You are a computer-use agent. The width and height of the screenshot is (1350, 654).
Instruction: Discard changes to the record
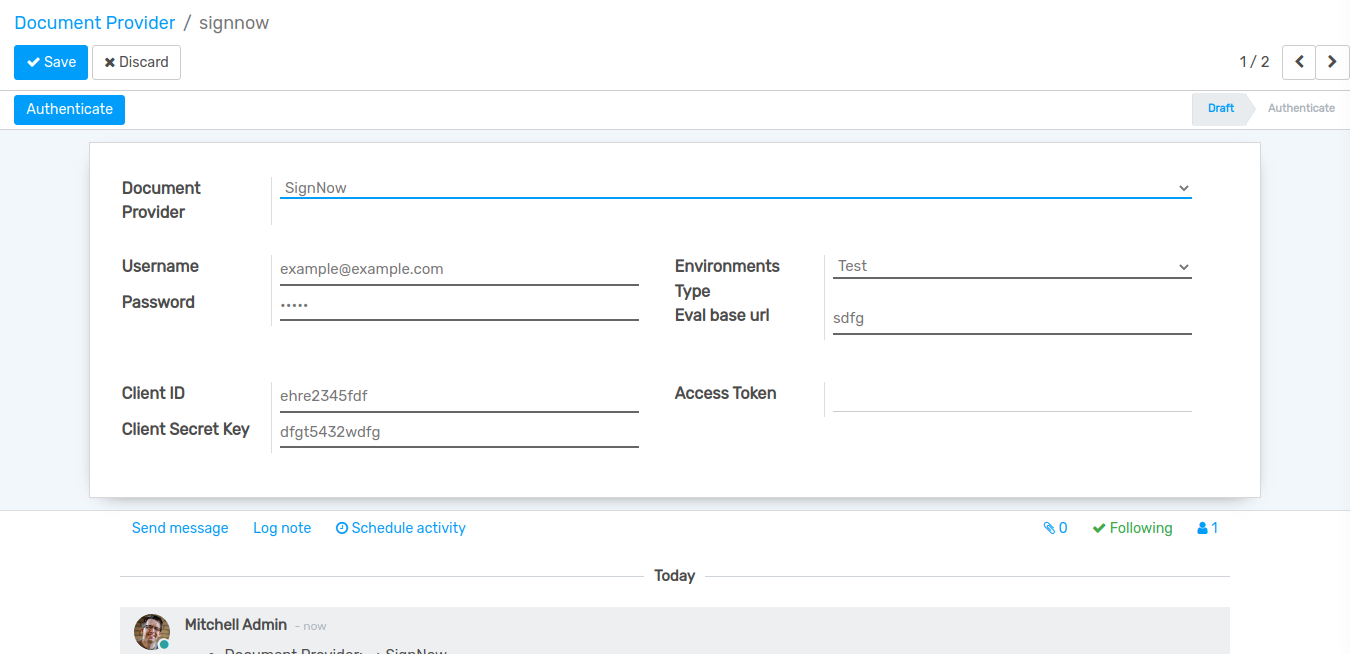(136, 62)
